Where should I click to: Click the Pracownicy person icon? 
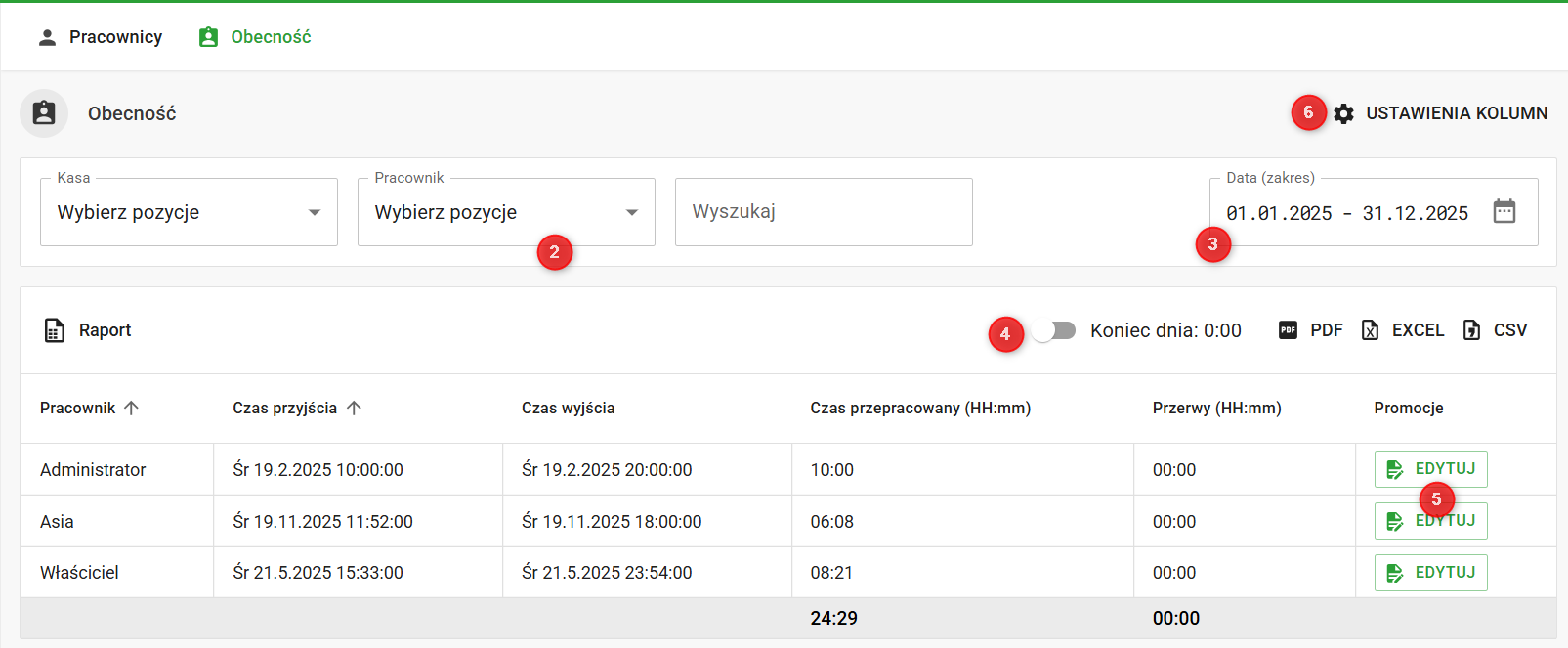click(47, 37)
